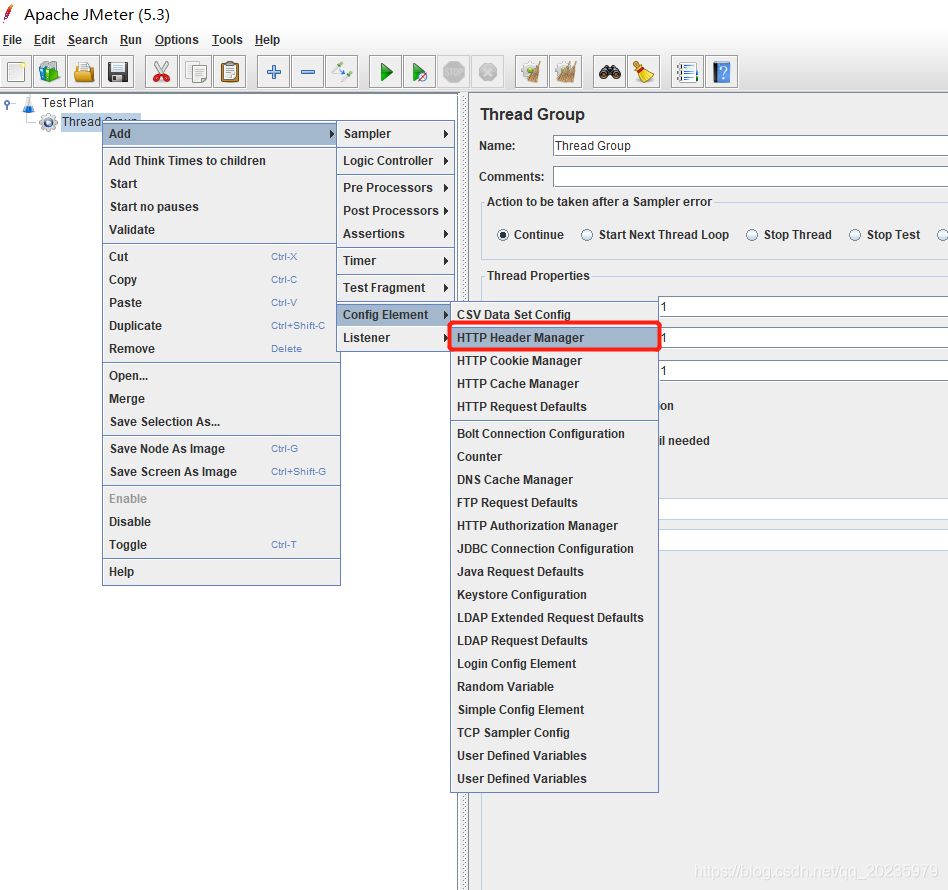Collapse the Test Plan tree node handle
This screenshot has height=890, width=948.
pos(7,104)
